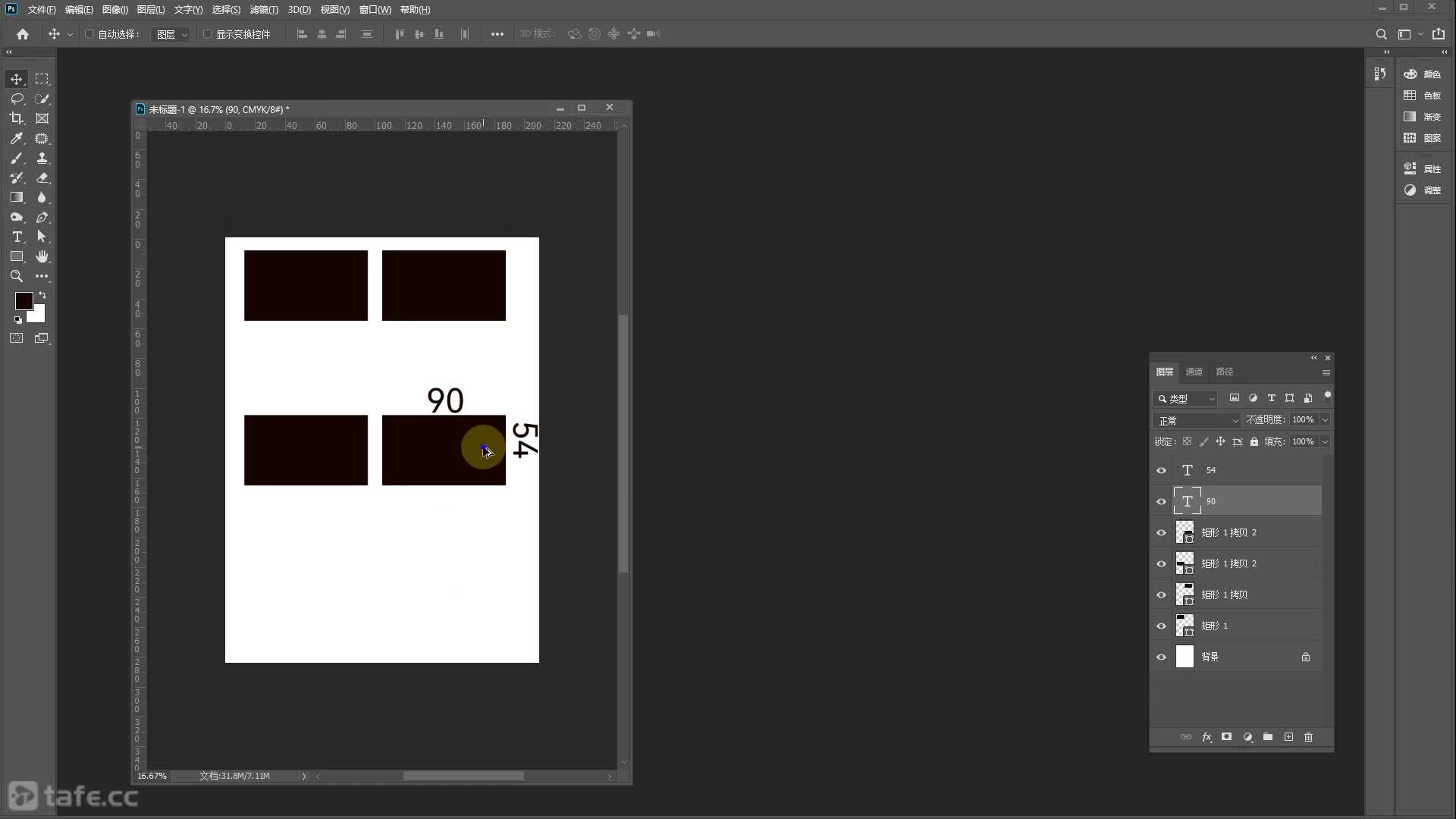Screen dimensions: 1456x819
Task: Expand the toolbox double arrow
Action: point(9,52)
